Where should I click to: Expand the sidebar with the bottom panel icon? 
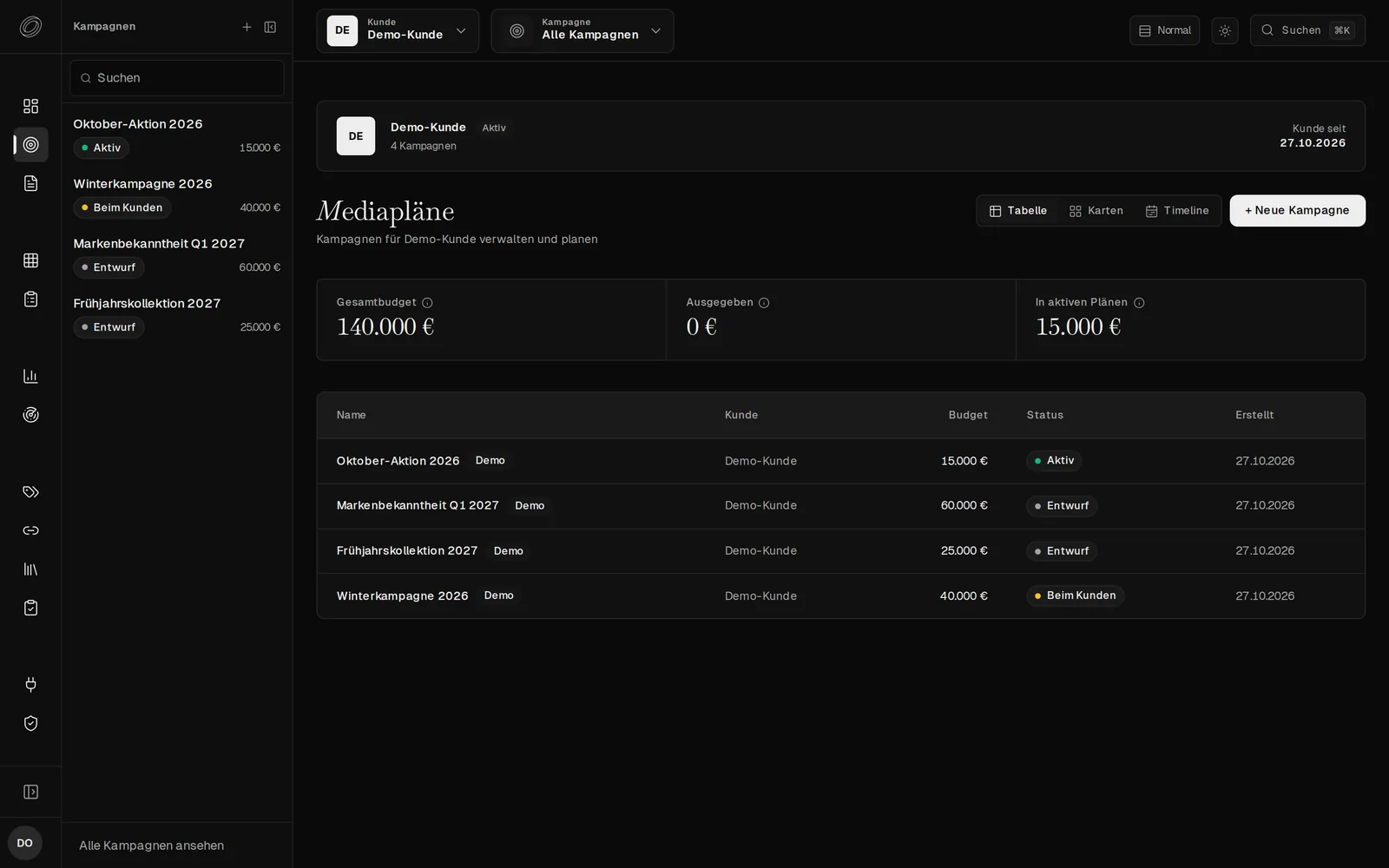[x=30, y=792]
